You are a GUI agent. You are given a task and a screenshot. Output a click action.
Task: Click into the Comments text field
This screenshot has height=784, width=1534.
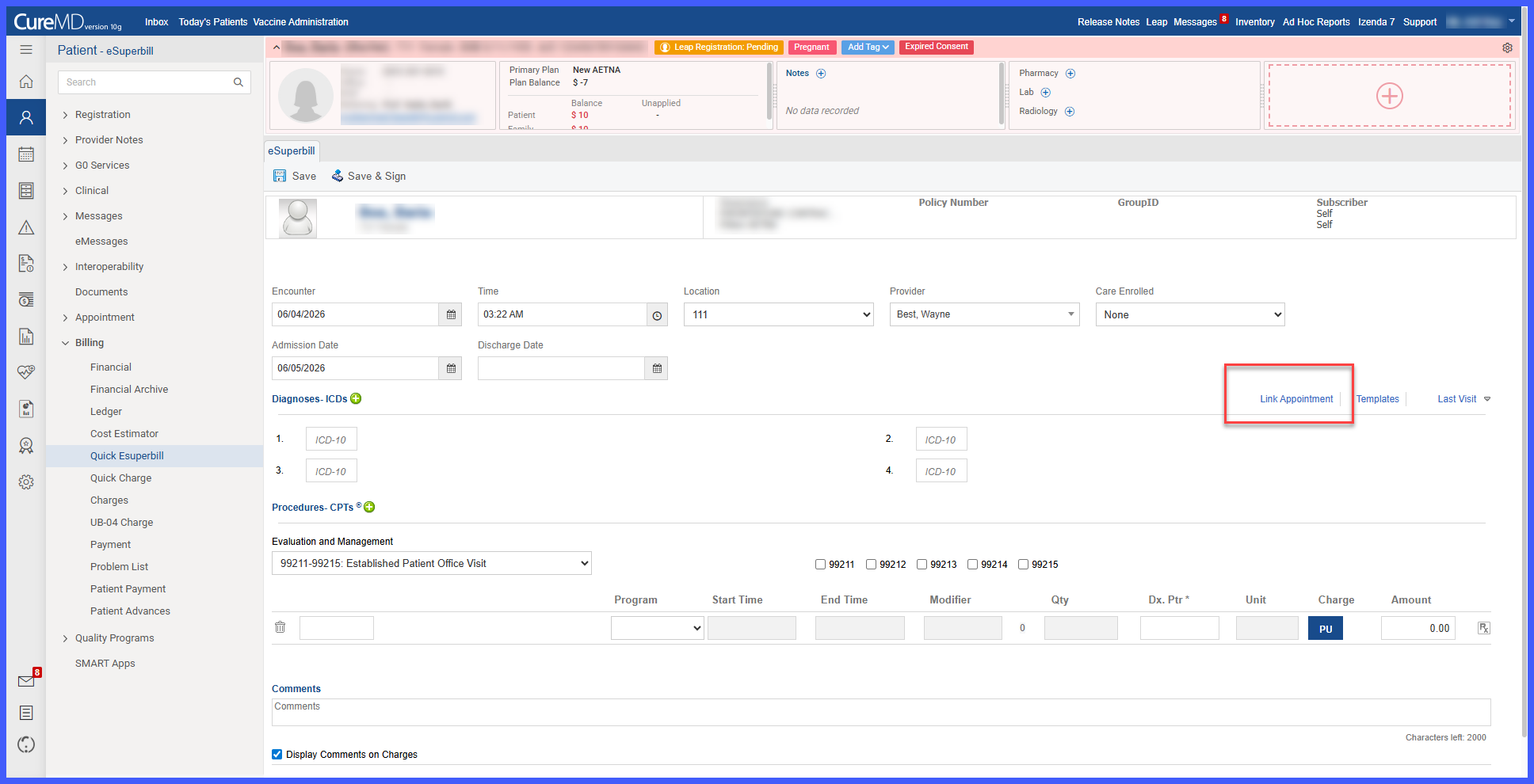click(881, 712)
